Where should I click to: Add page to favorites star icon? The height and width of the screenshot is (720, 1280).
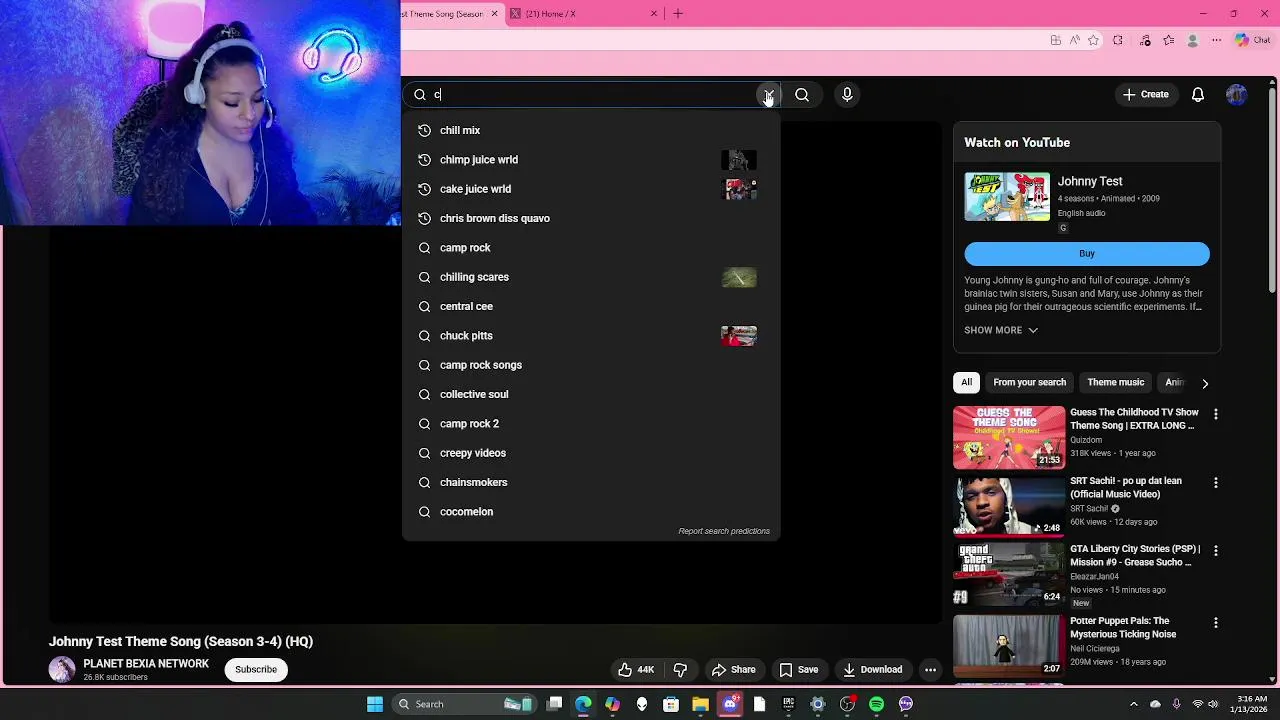tap(1093, 40)
